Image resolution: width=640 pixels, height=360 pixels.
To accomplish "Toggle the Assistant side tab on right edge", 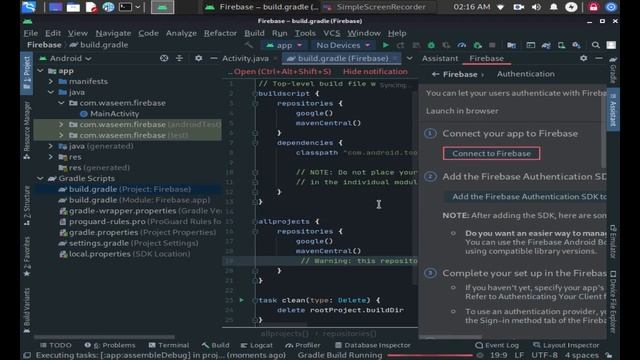I will (613, 109).
